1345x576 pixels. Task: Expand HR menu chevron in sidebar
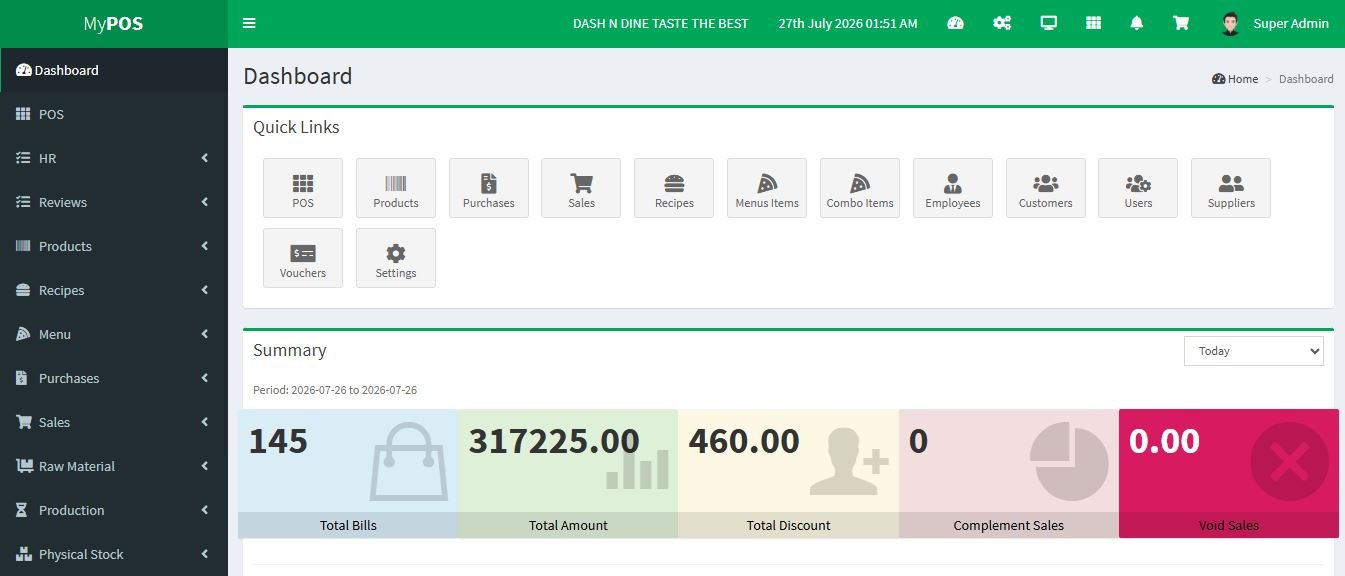point(204,158)
